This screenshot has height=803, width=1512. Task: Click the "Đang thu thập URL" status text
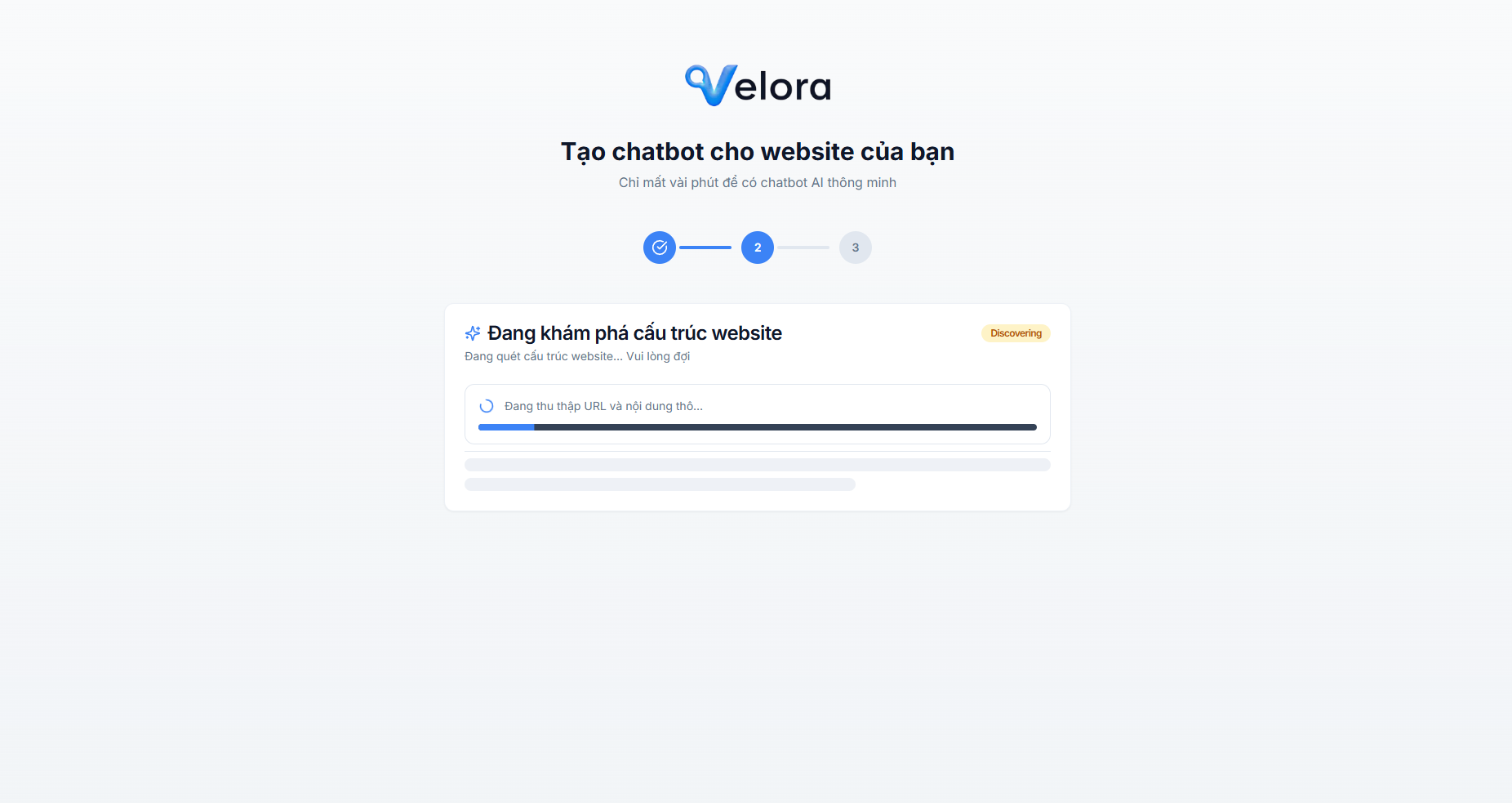pos(603,406)
